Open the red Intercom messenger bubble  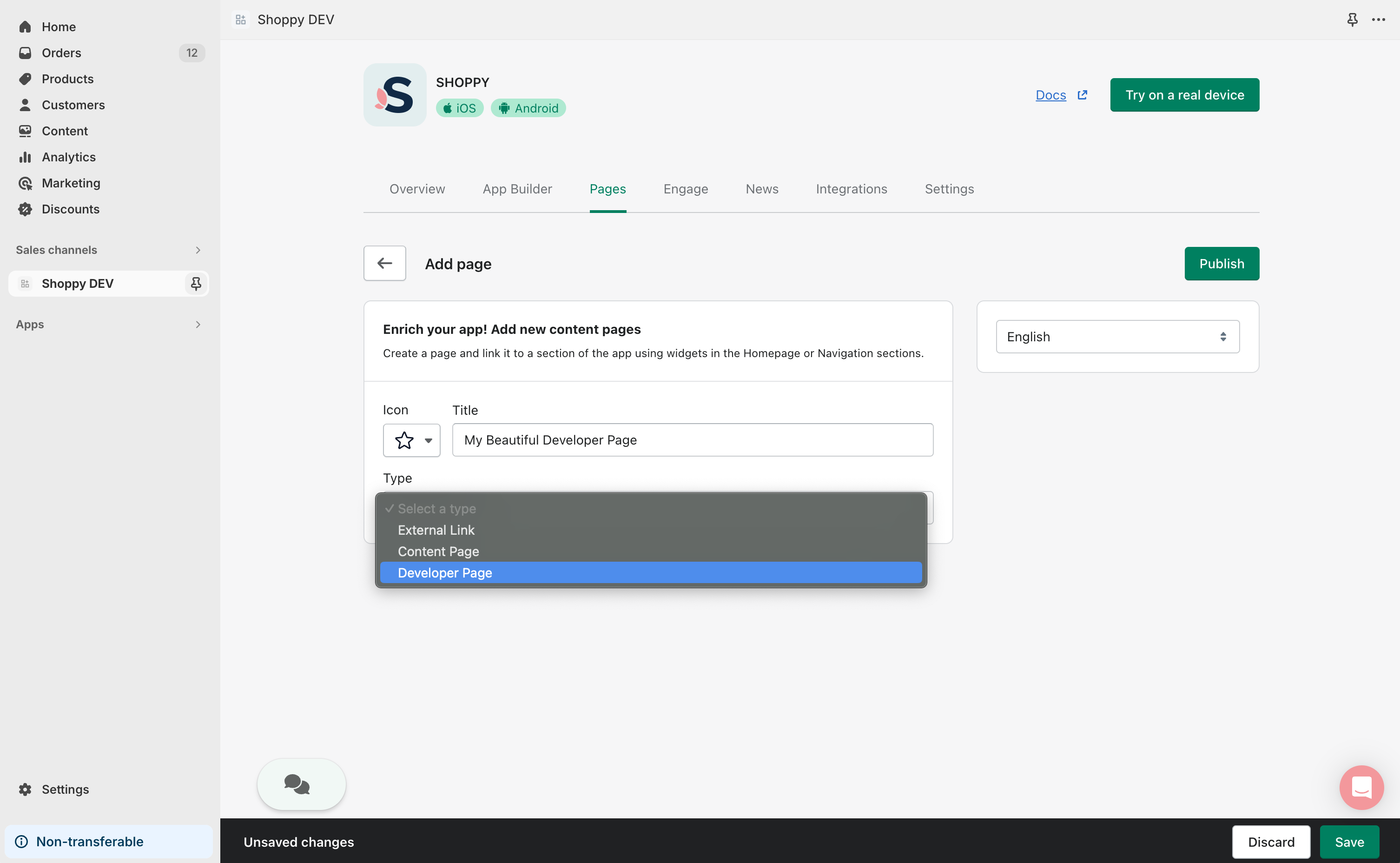point(1360,787)
